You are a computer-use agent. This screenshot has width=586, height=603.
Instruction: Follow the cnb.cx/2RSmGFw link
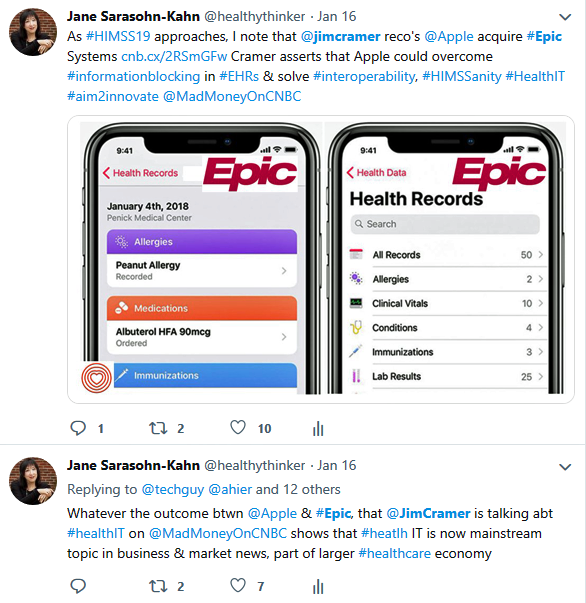click(x=174, y=56)
